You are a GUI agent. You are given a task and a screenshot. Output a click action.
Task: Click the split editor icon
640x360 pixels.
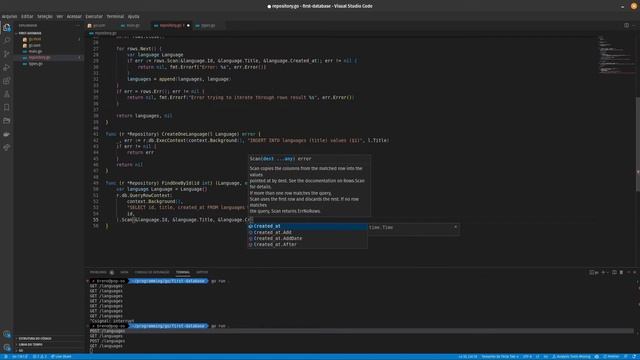point(626,25)
